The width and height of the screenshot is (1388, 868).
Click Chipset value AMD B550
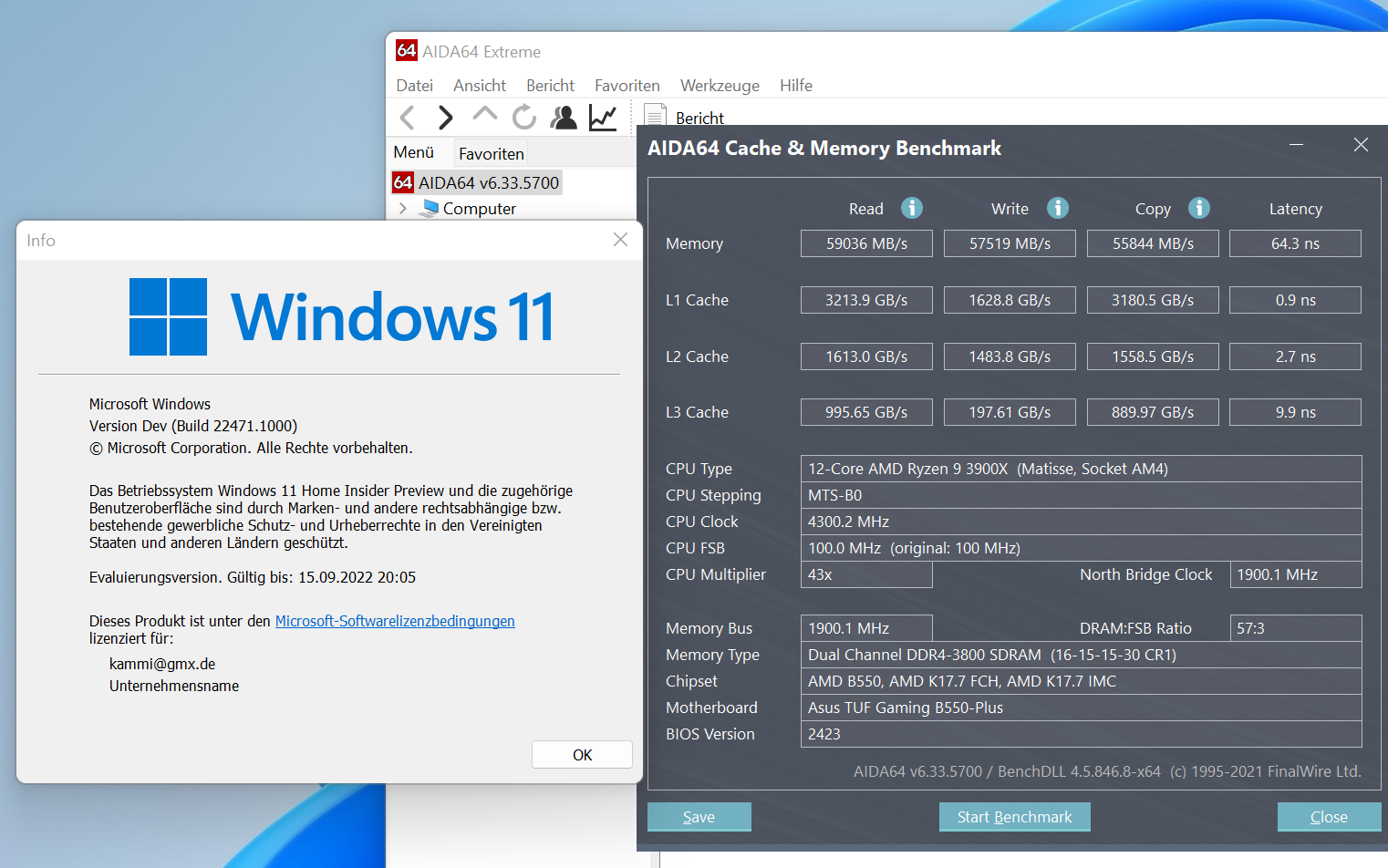coord(1081,681)
